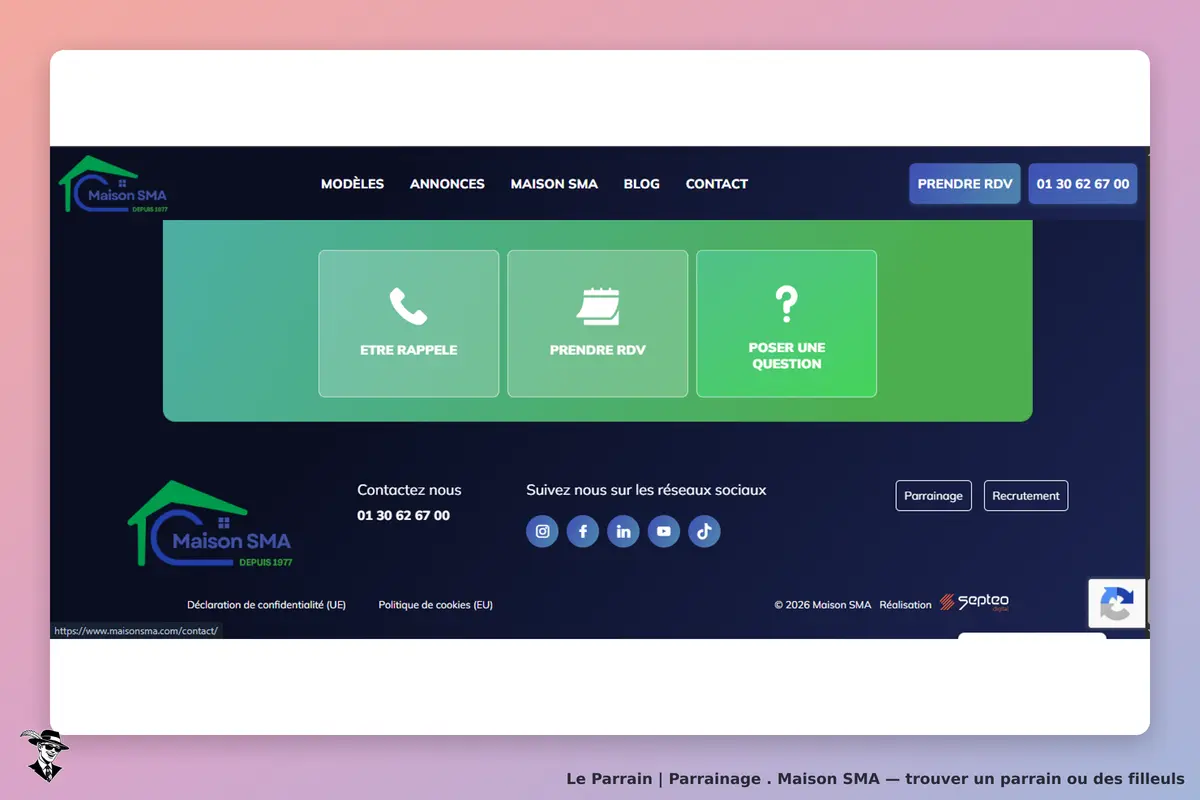Open the YouTube social icon
Viewport: 1200px width, 800px height.
pos(664,531)
